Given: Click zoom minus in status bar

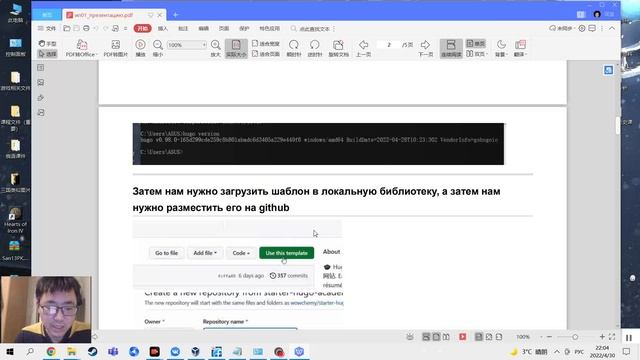Looking at the screenshot, I should (x=549, y=337).
